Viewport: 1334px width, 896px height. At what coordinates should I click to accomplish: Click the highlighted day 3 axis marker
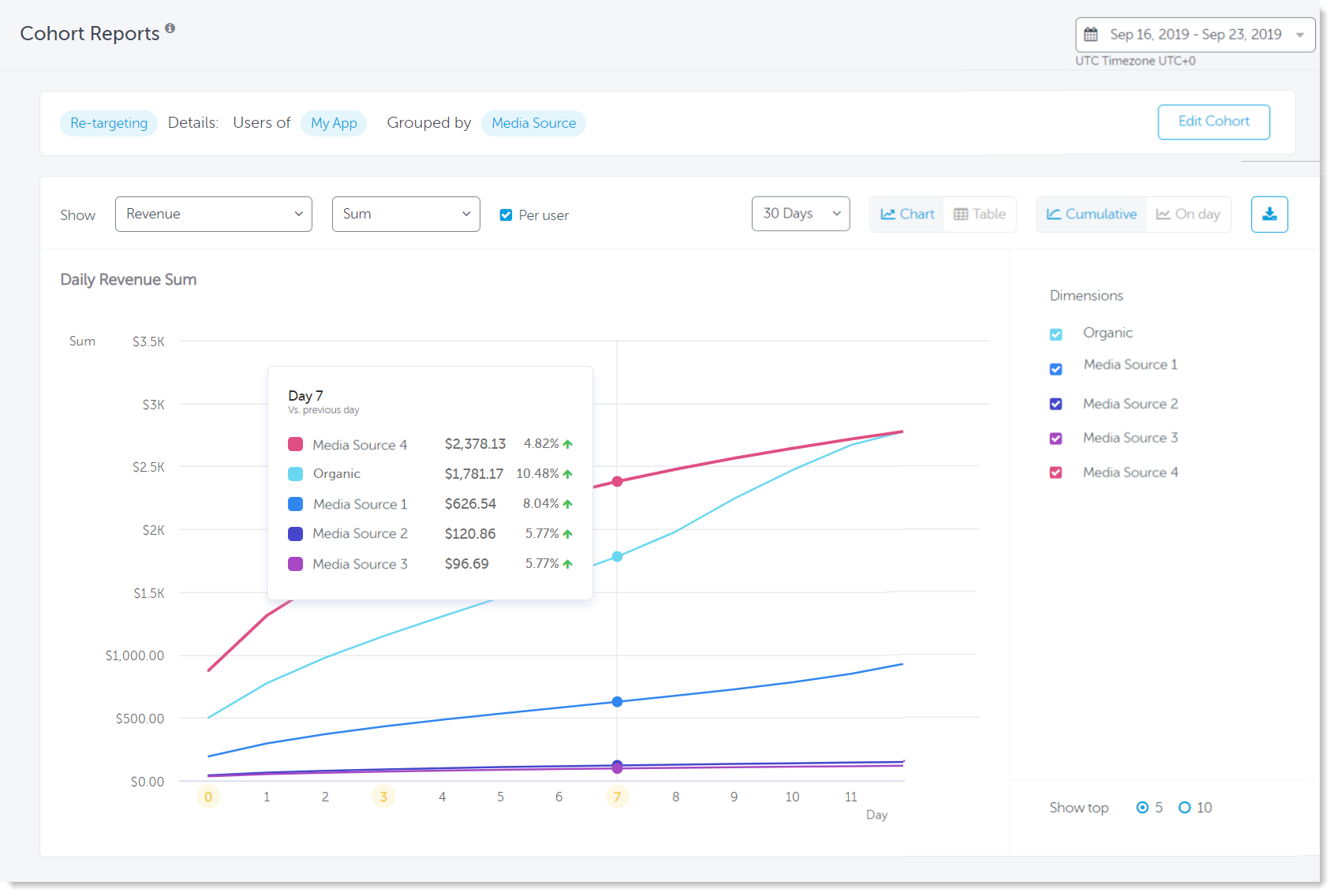(x=383, y=797)
